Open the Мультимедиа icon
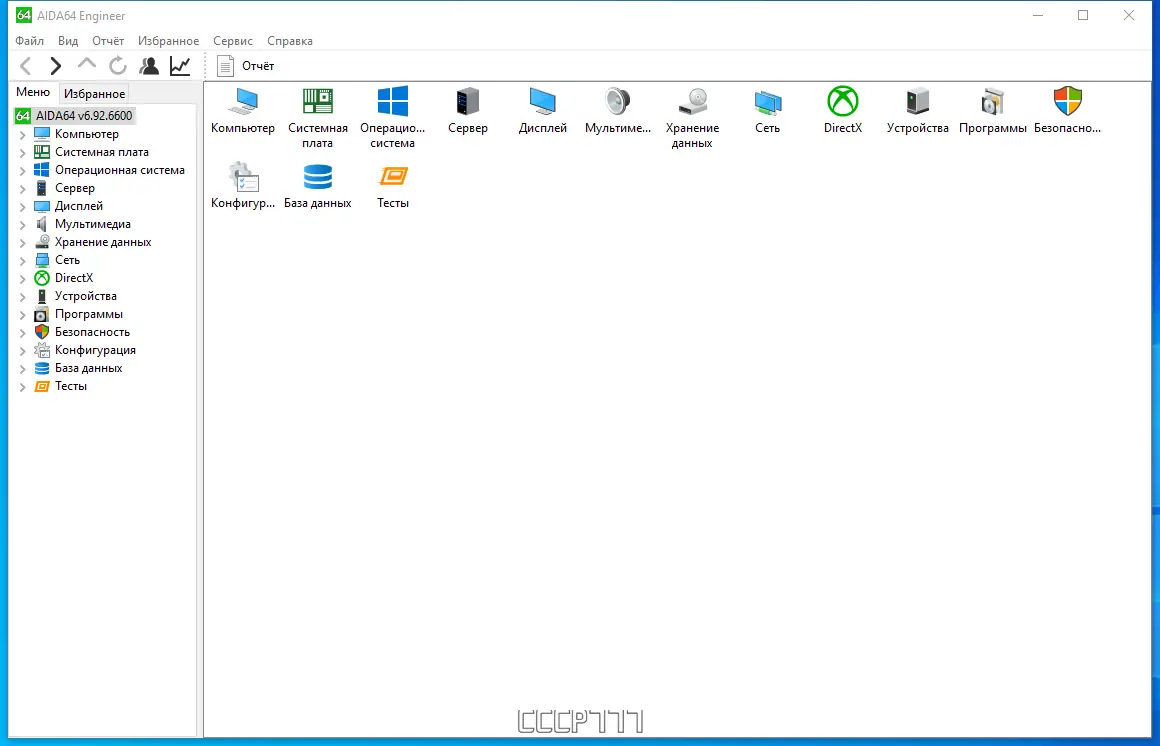 (x=617, y=110)
